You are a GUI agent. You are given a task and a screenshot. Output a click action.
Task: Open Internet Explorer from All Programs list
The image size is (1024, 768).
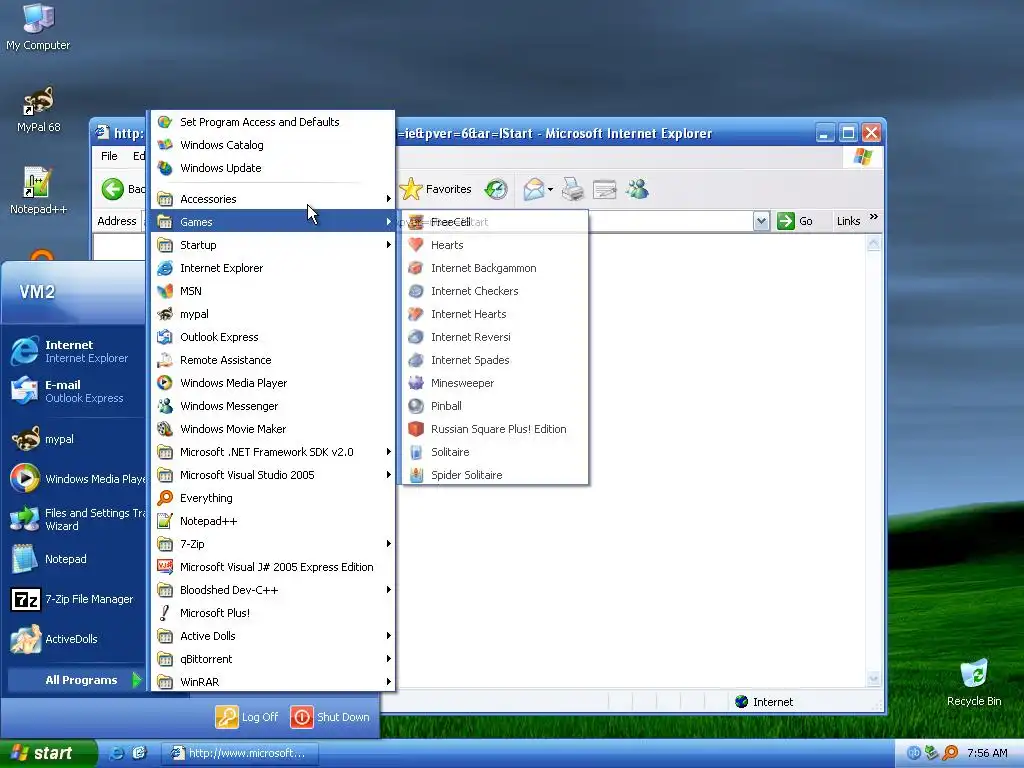(x=273, y=268)
